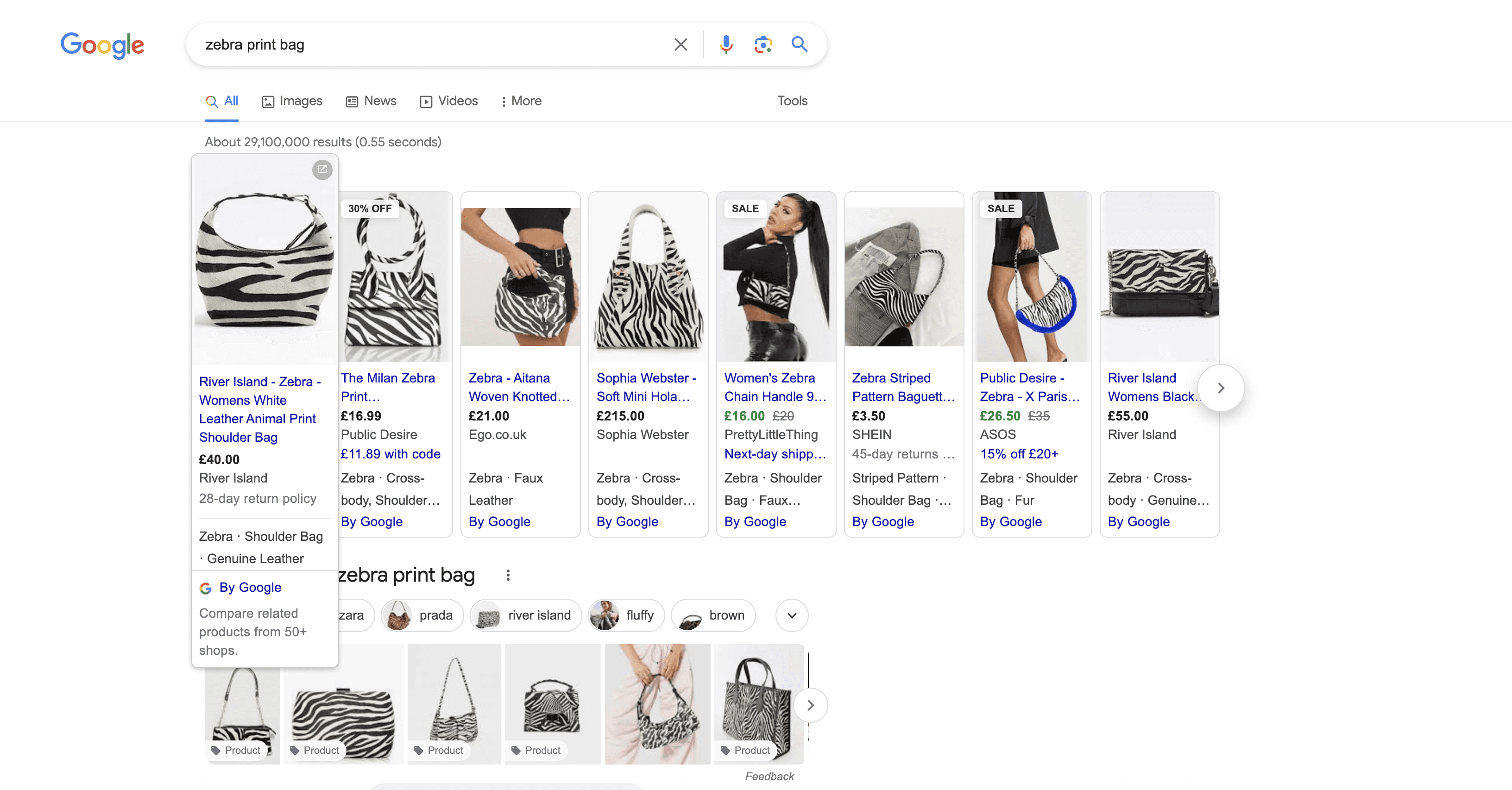1512x790 pixels.
Task: Open the ASOS SALE blue-trim bag image
Action: coord(1032,276)
